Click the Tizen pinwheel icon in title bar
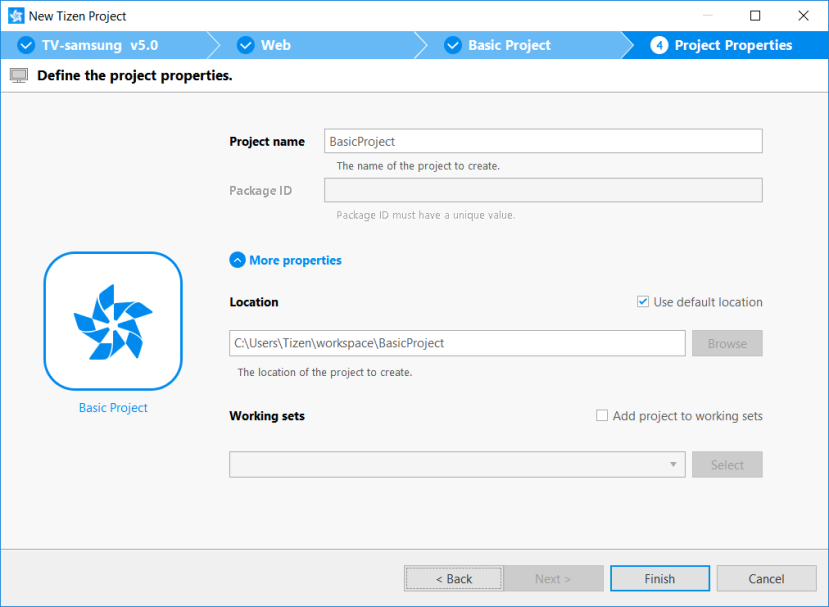 pos(16,16)
